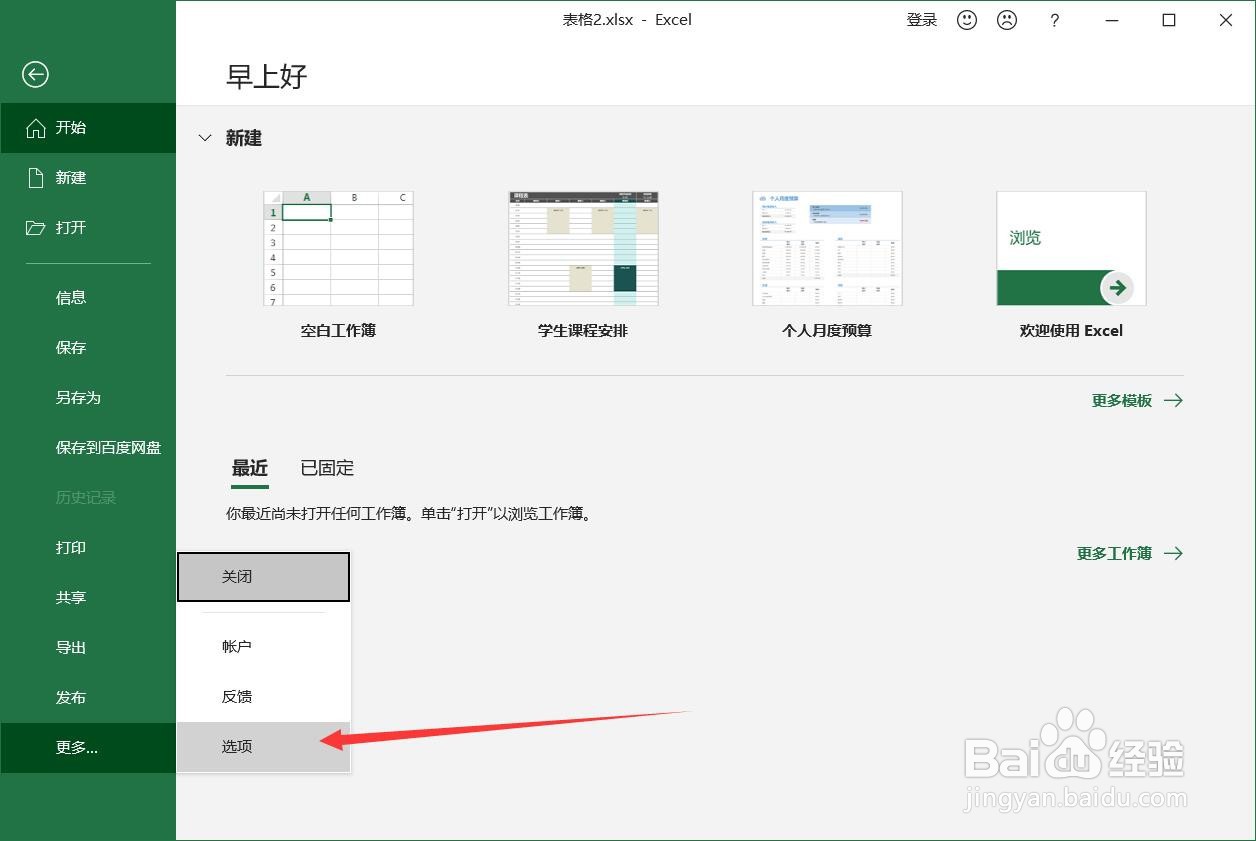Click the 早上好 greeting heading

(x=266, y=76)
